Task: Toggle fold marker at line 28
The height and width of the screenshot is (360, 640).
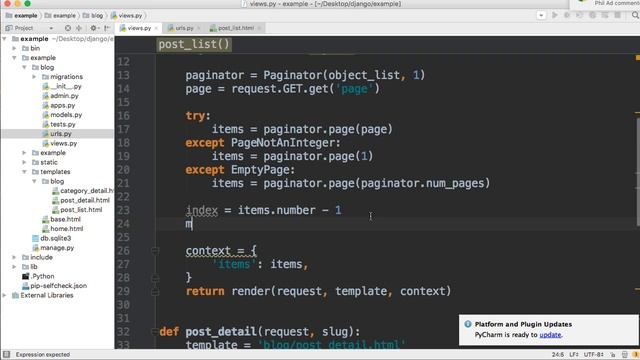Action: pyautogui.click(x=155, y=278)
